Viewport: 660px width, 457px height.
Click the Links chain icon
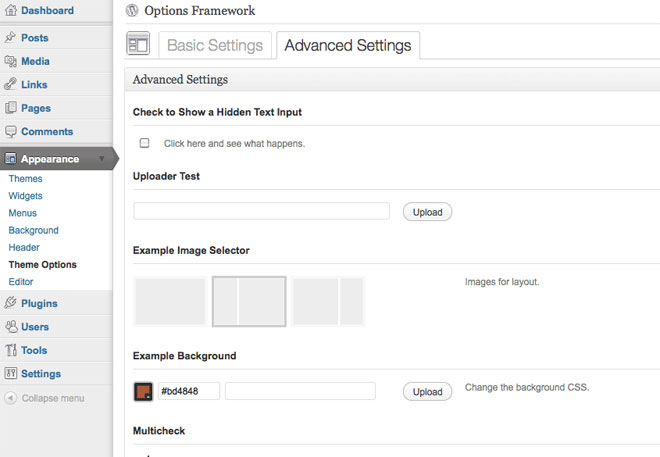point(11,84)
